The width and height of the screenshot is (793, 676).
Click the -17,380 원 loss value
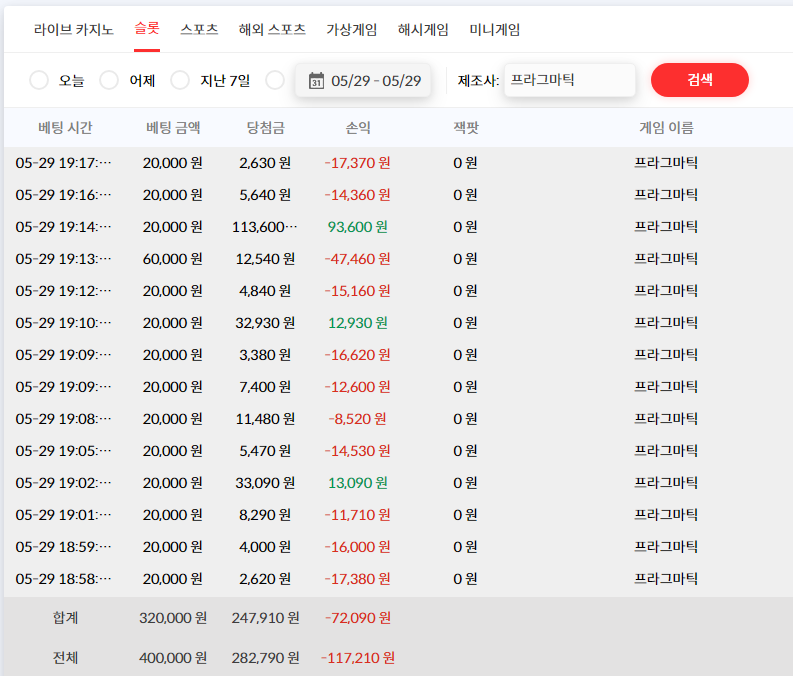(x=358, y=578)
